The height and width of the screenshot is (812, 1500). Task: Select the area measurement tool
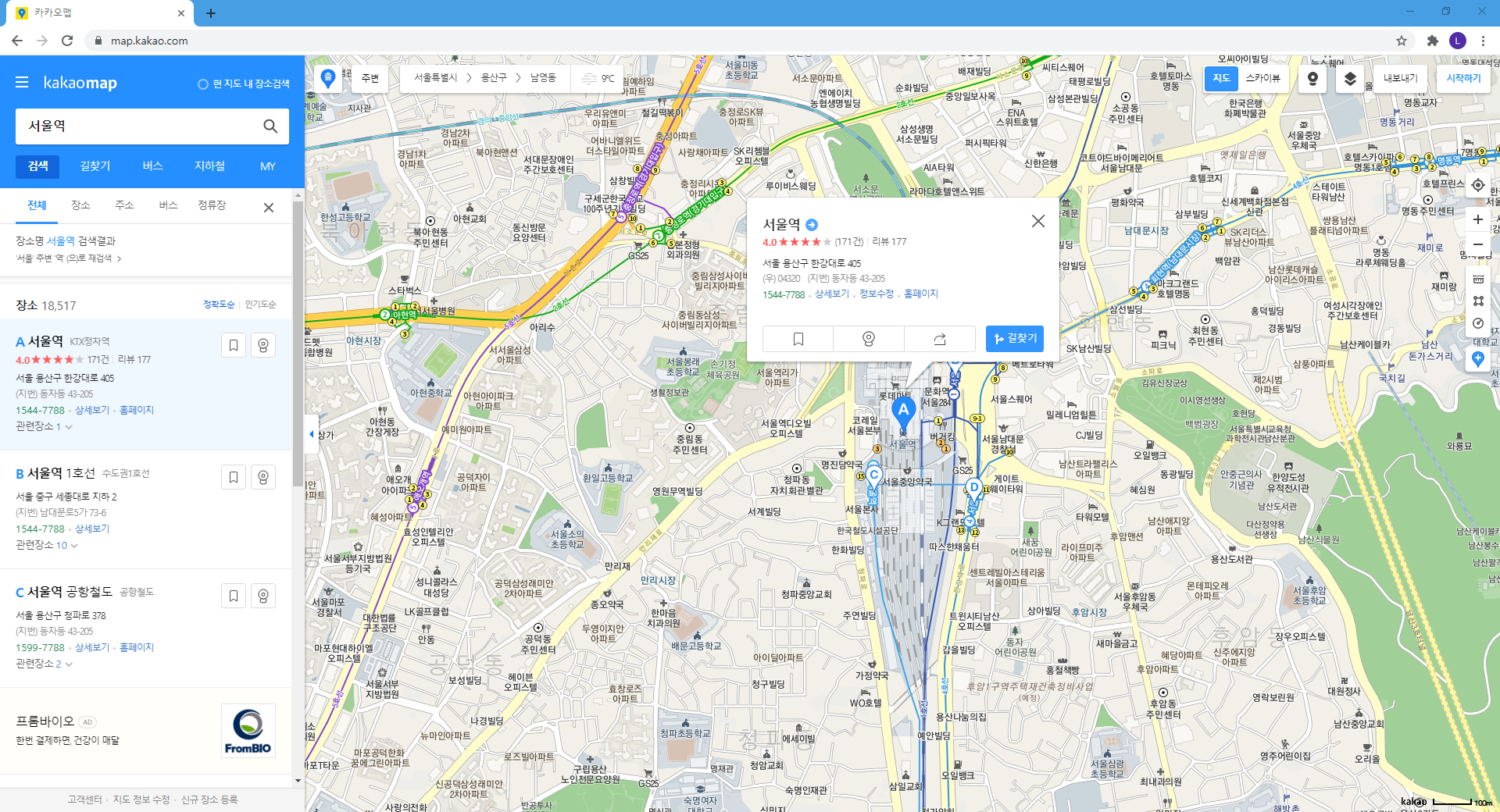1477,301
